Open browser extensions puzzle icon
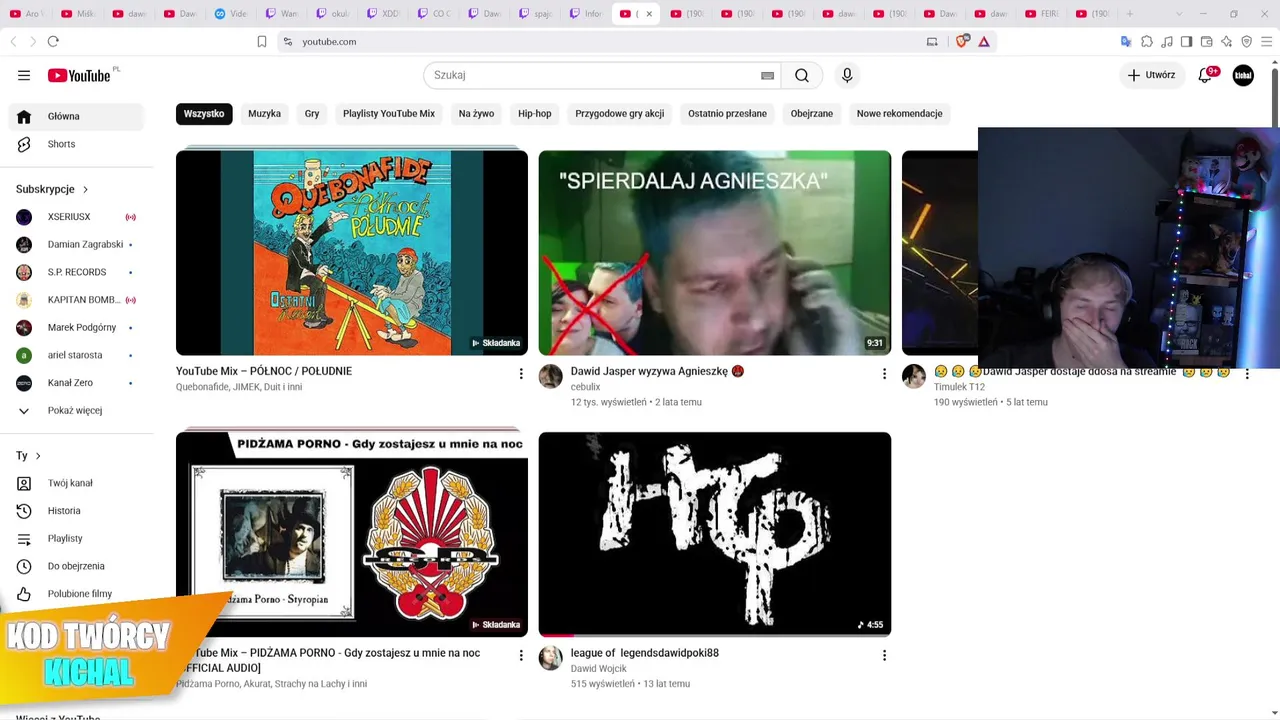This screenshot has width=1280, height=720. (x=1147, y=41)
